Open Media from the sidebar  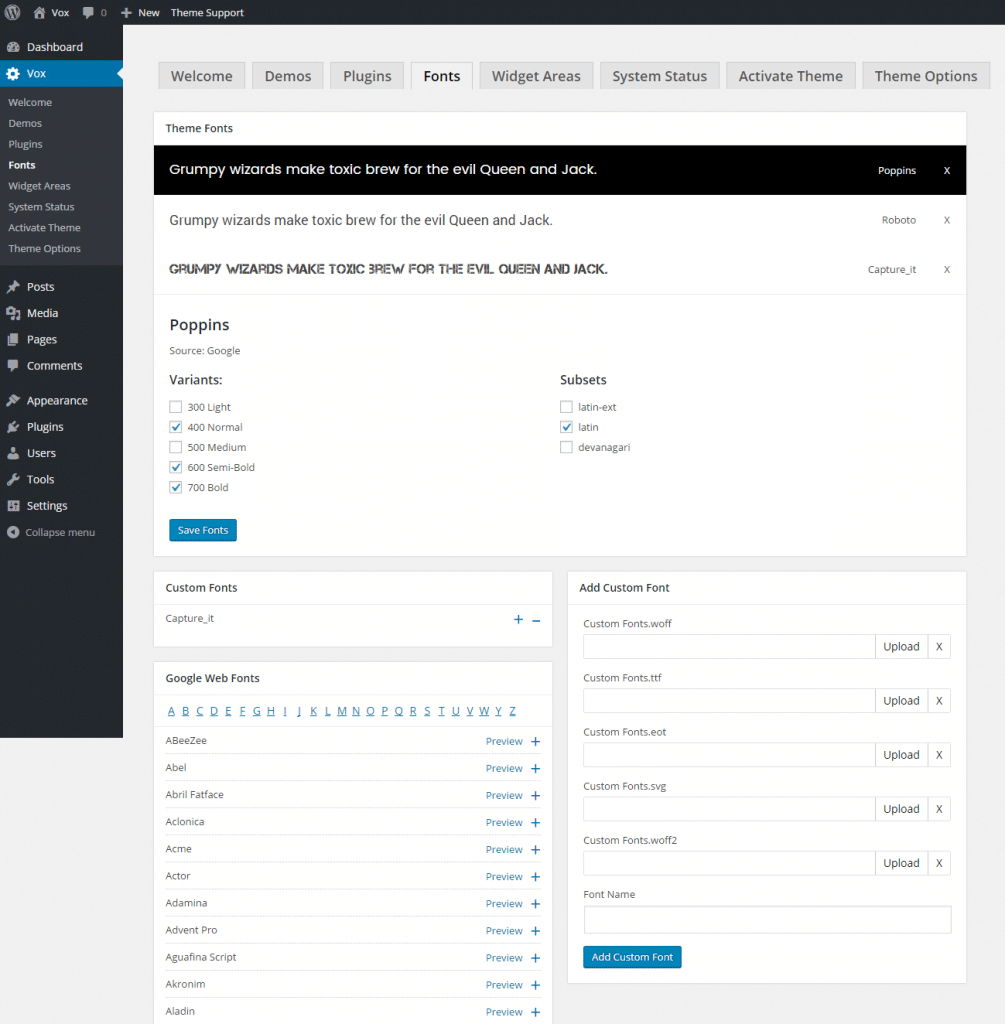coord(42,313)
